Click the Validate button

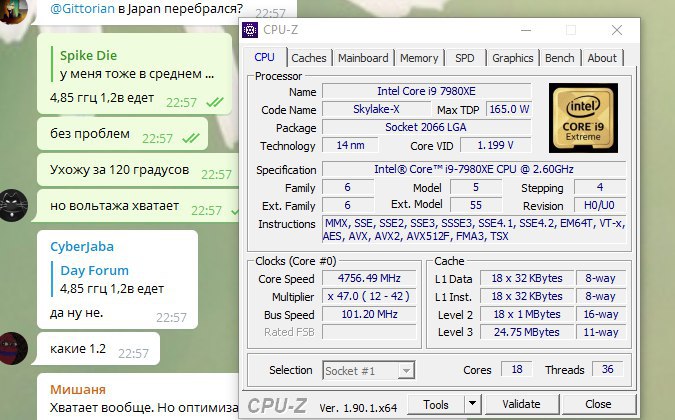[521, 405]
